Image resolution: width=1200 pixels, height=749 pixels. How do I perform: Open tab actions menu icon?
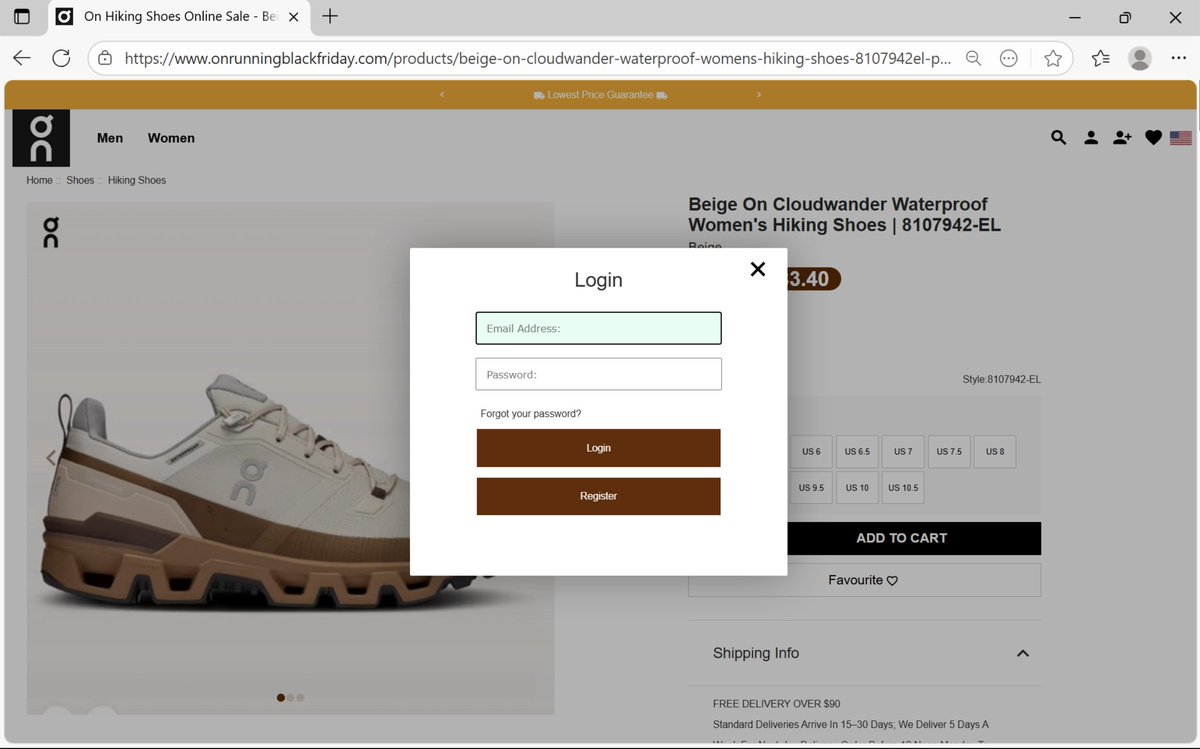(22, 17)
